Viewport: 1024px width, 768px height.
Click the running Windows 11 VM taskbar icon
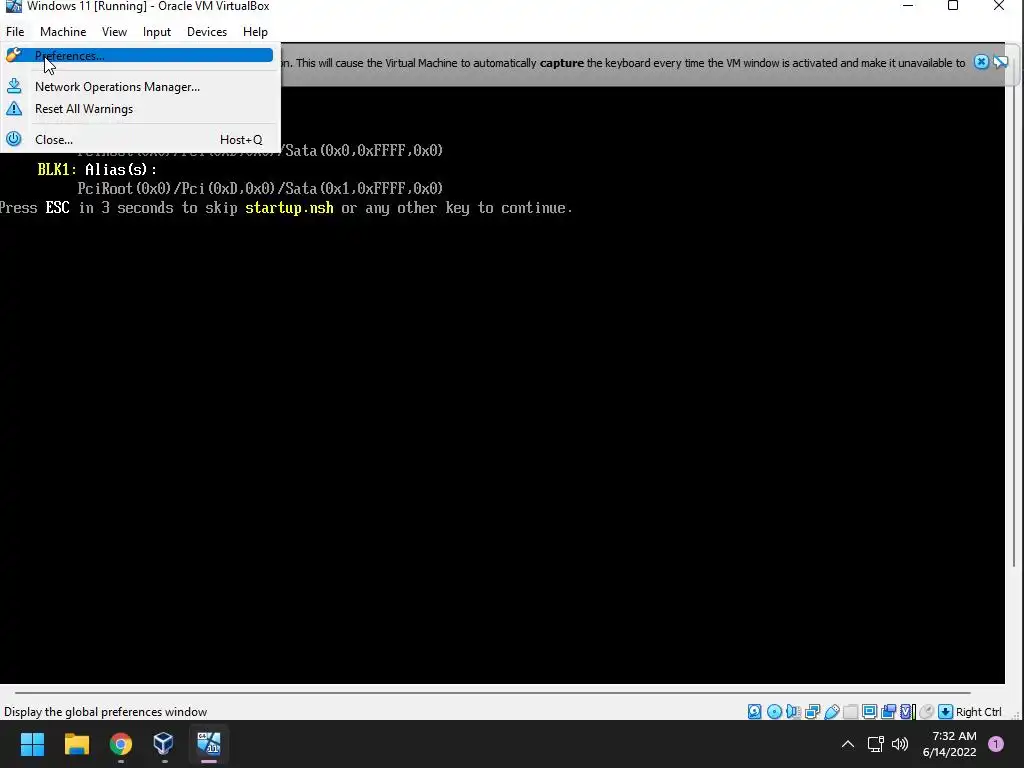(209, 744)
